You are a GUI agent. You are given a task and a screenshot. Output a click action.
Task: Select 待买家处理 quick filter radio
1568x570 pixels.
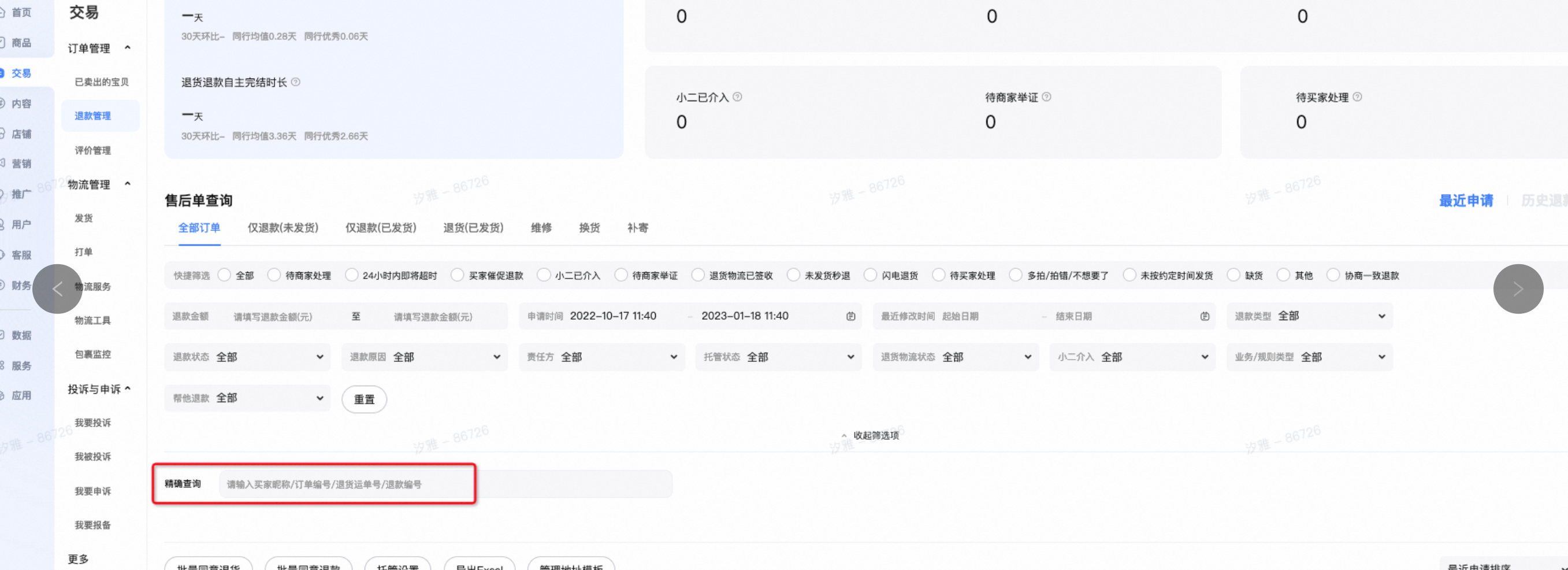point(939,275)
